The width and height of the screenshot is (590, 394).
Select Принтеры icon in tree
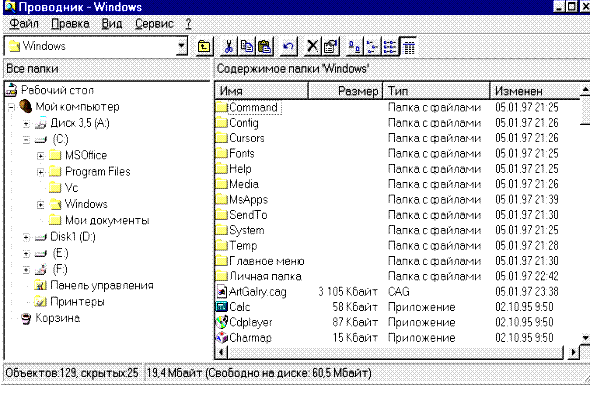pos(40,301)
